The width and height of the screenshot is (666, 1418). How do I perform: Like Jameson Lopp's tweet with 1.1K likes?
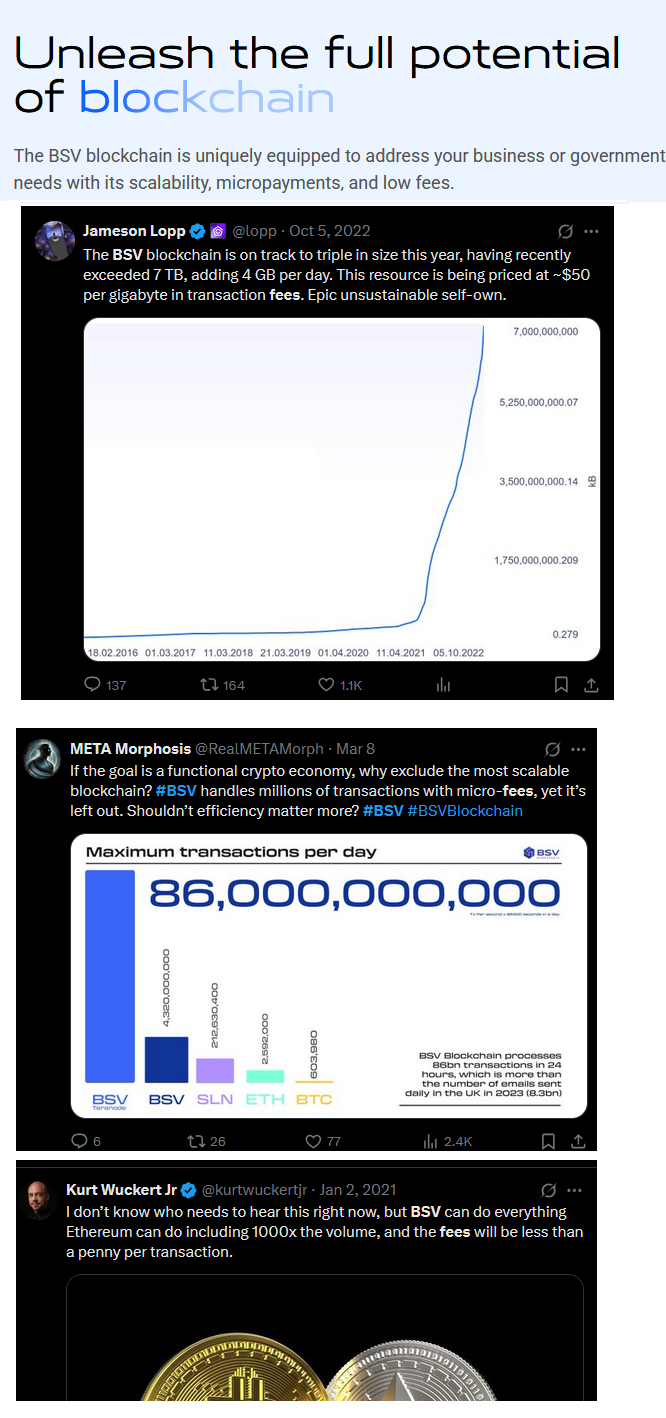tap(325, 685)
